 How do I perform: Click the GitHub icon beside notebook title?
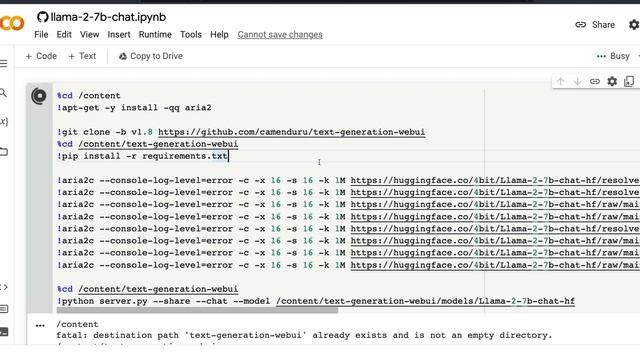click(x=42, y=17)
